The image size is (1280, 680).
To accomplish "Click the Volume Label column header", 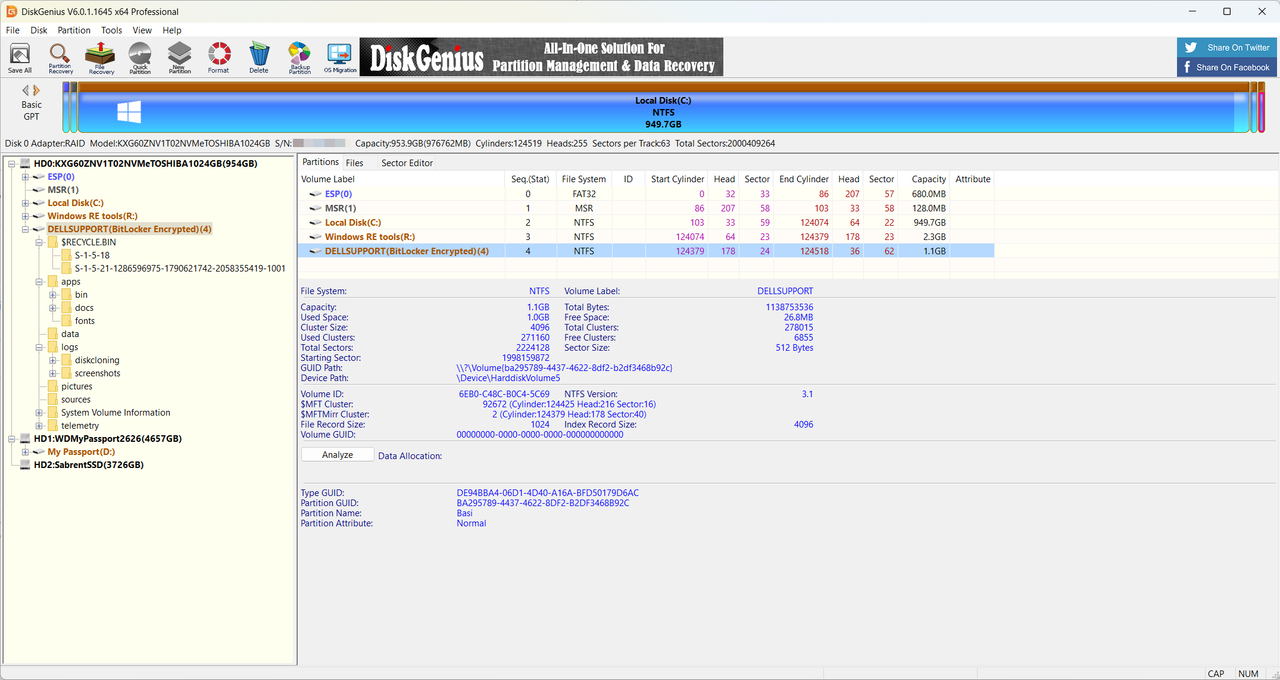I will [x=403, y=179].
